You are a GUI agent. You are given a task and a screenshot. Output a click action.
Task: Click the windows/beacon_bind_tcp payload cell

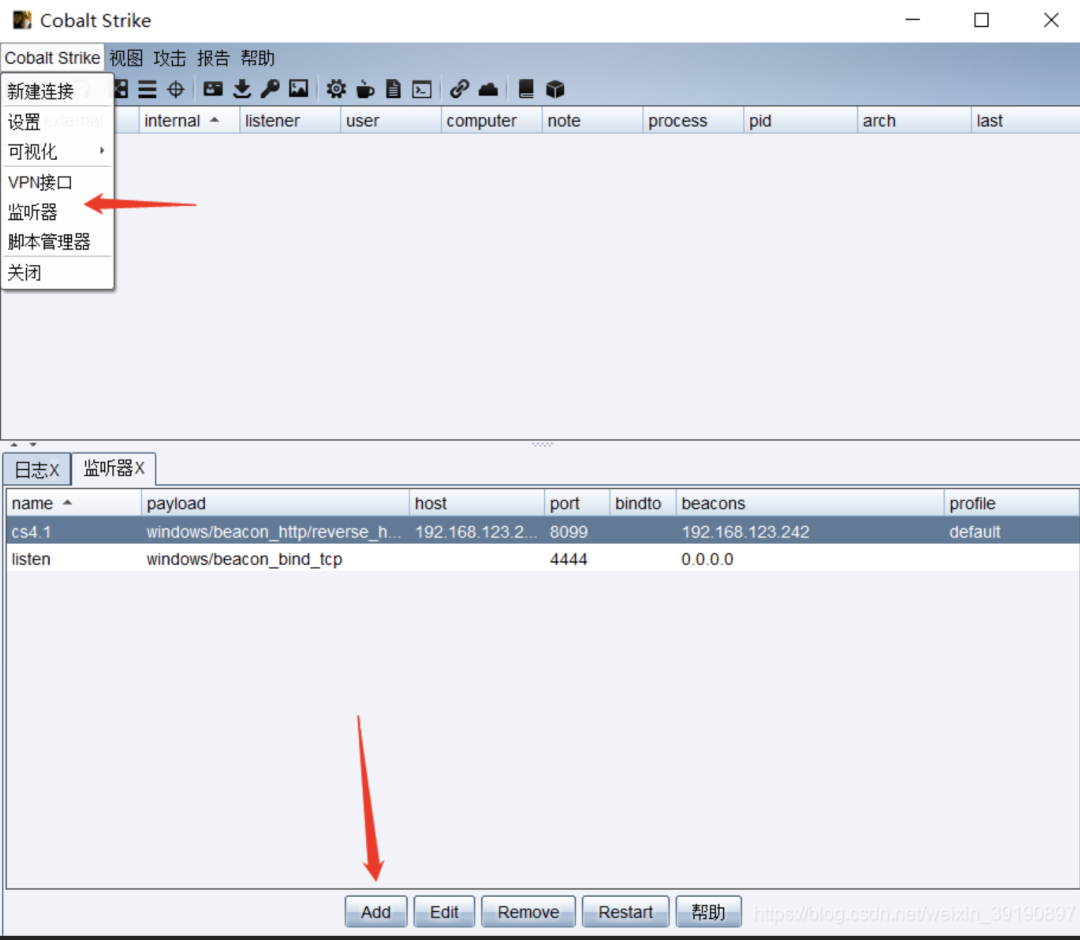275,559
